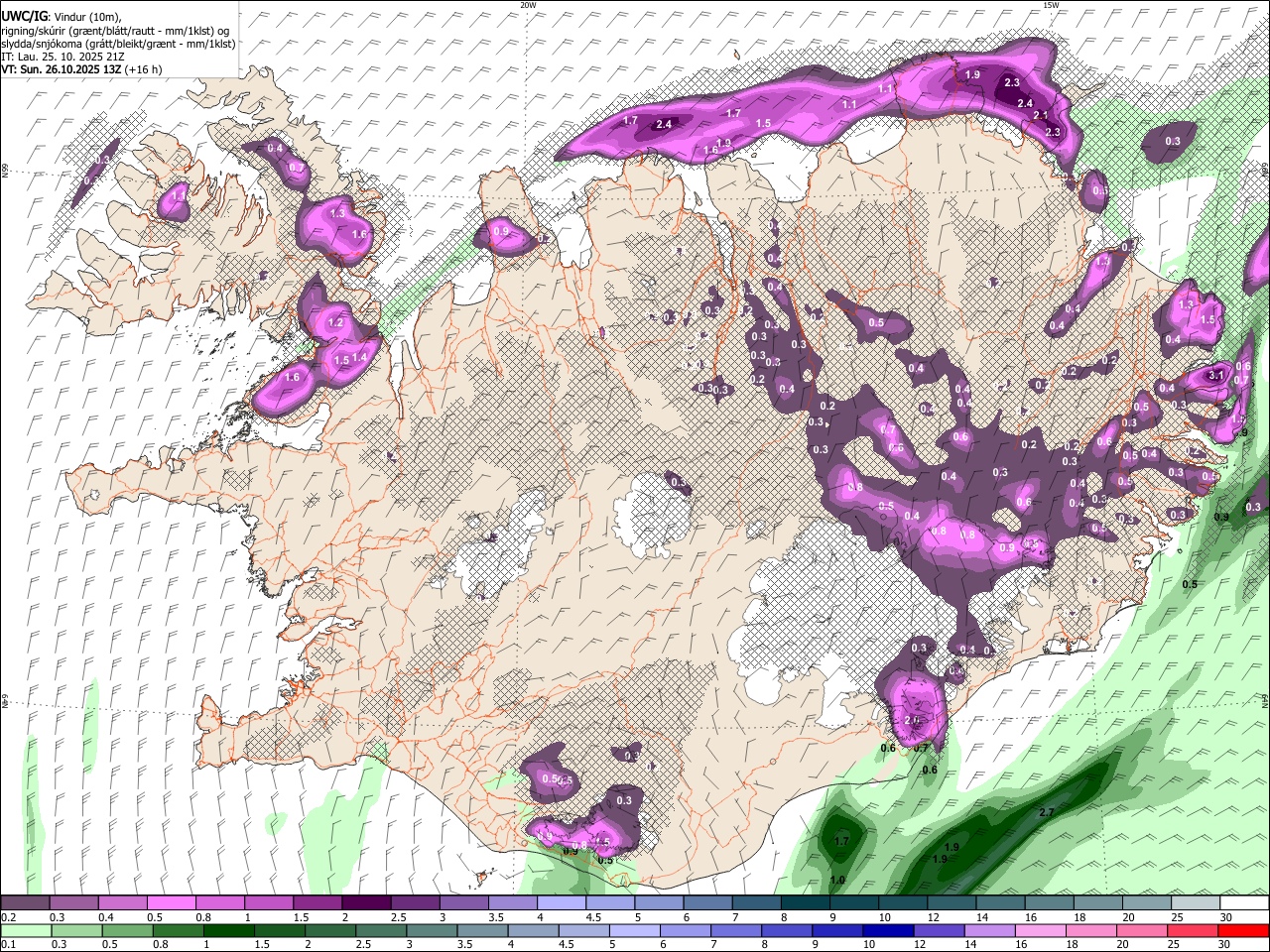
Task: Click the 'IT: Lau. 25. 10. 2025 21Z' line
Action: click(62, 57)
